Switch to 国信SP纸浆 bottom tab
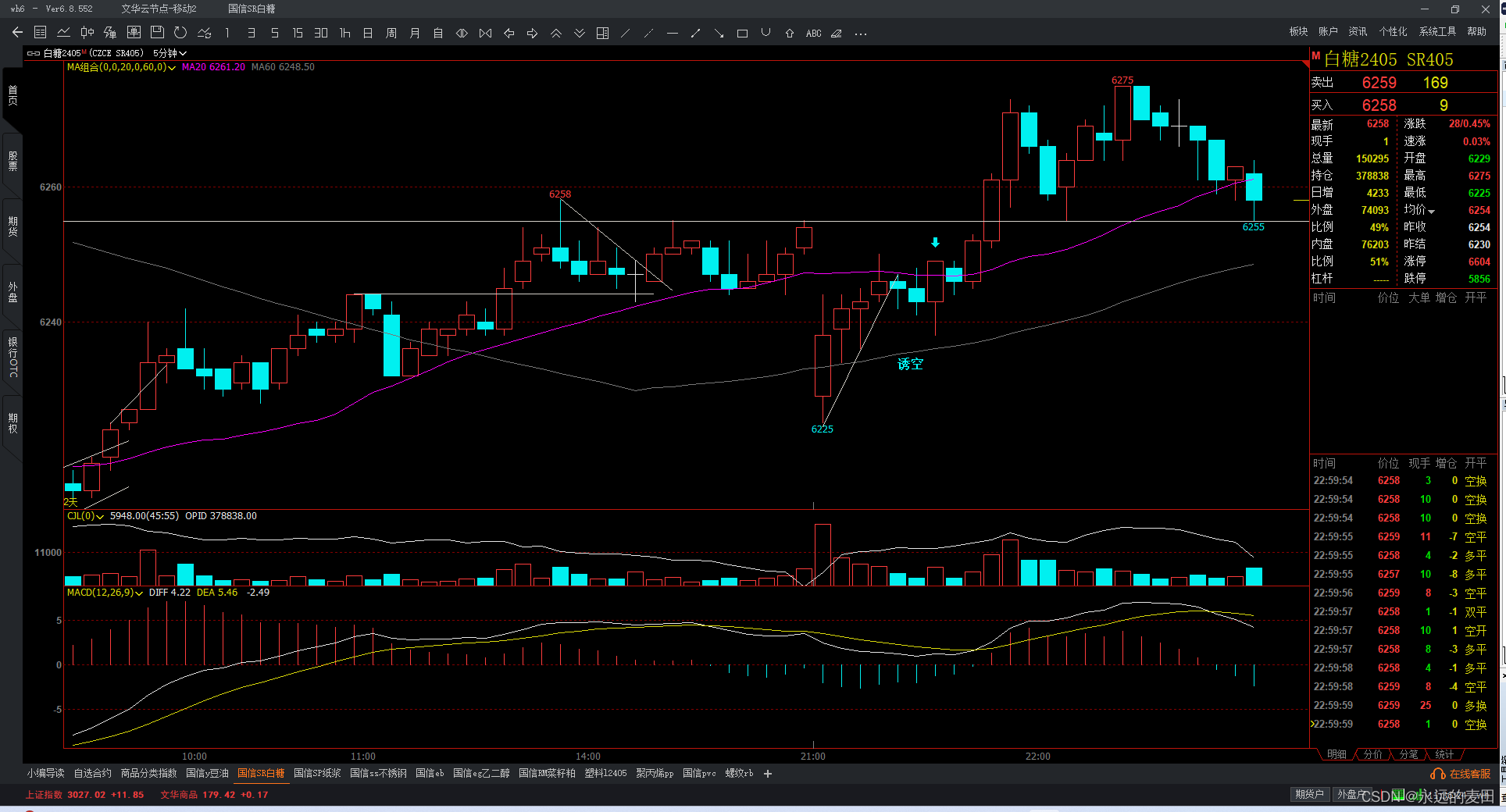Screen dimensions: 1506x812 pyautogui.click(x=317, y=773)
